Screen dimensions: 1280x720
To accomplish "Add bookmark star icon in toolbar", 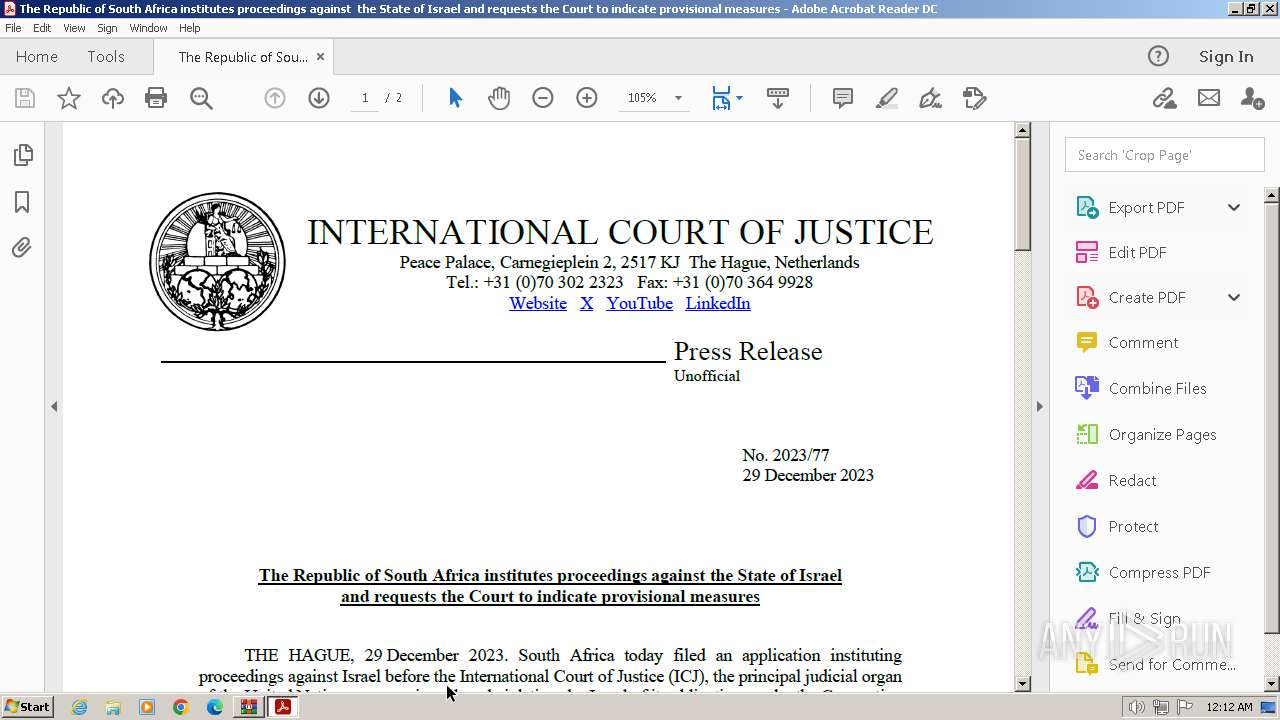I will tap(69, 98).
